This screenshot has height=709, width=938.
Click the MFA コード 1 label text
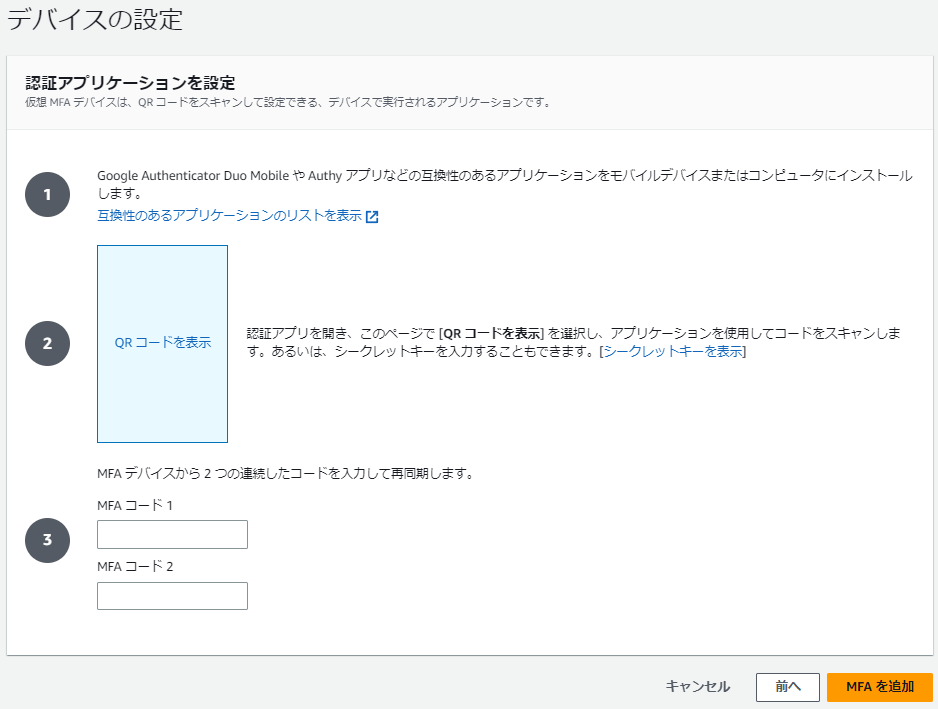[135, 506]
